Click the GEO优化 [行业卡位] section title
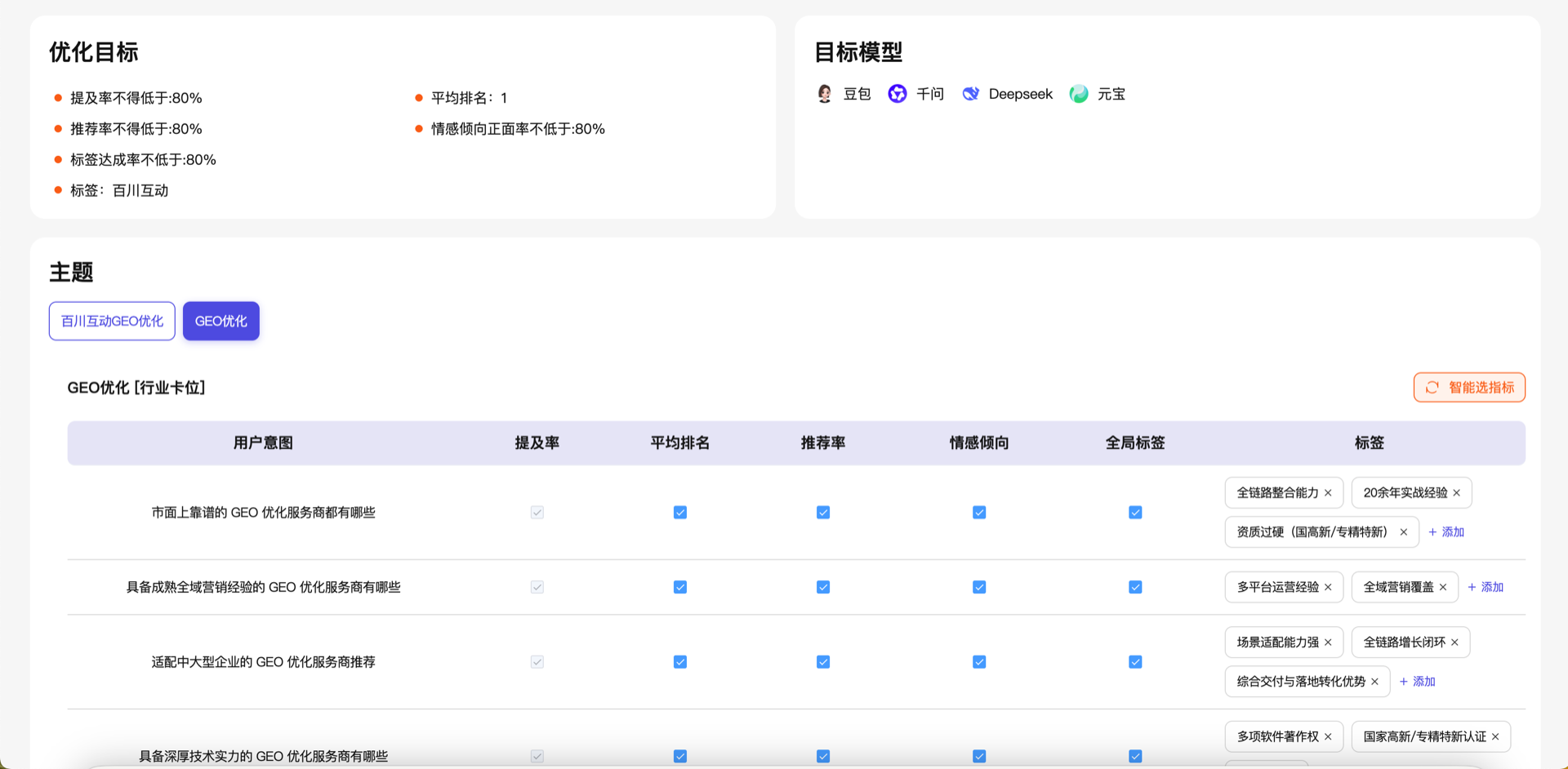Viewport: 1568px width, 769px height. tap(136, 388)
